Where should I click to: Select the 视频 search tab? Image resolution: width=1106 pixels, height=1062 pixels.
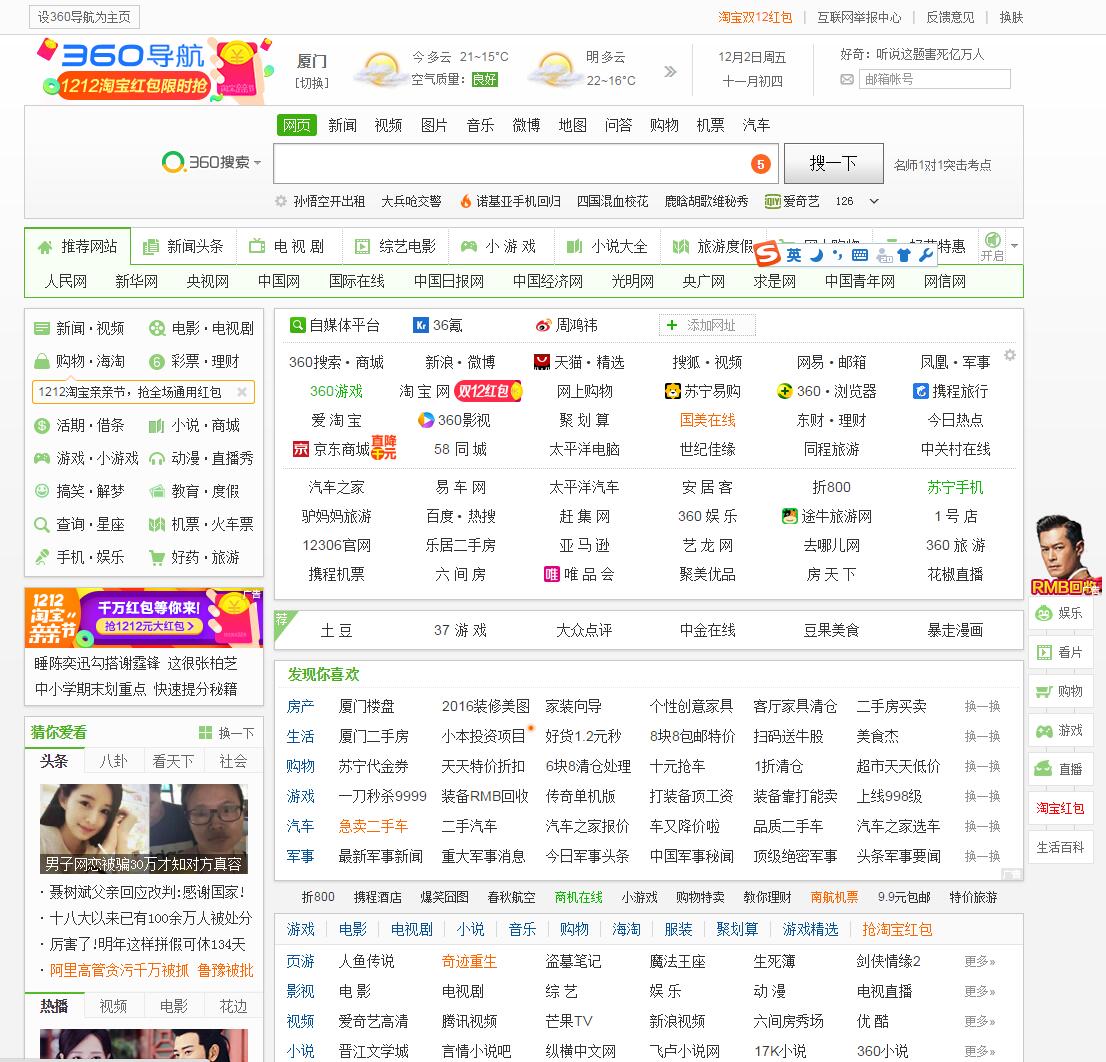point(388,126)
